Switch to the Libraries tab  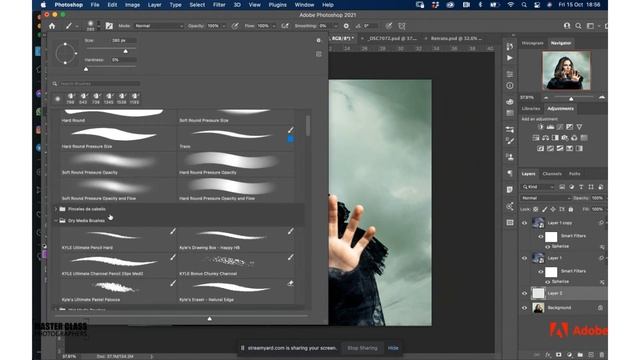coord(531,109)
